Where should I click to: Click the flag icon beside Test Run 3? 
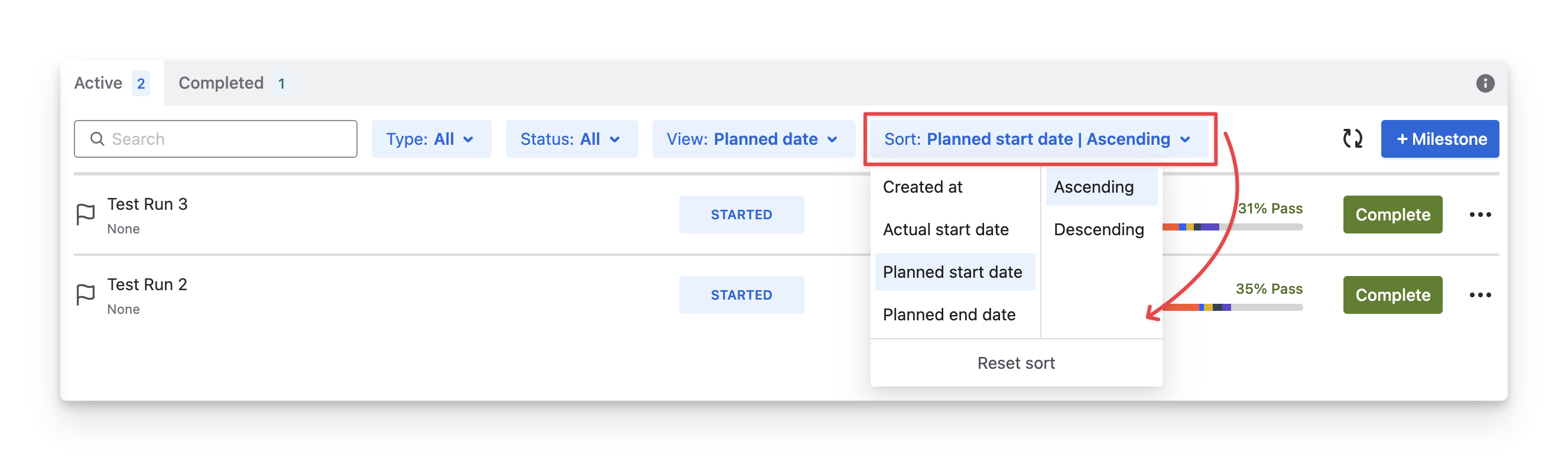click(x=85, y=215)
